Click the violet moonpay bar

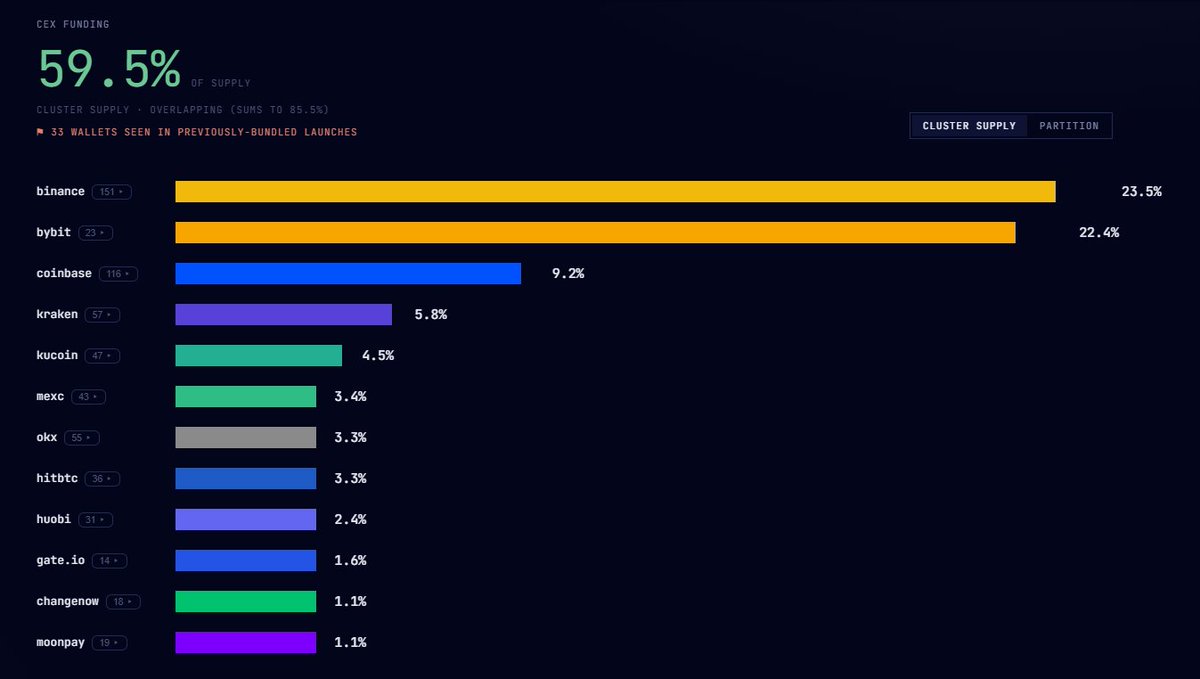point(245,642)
